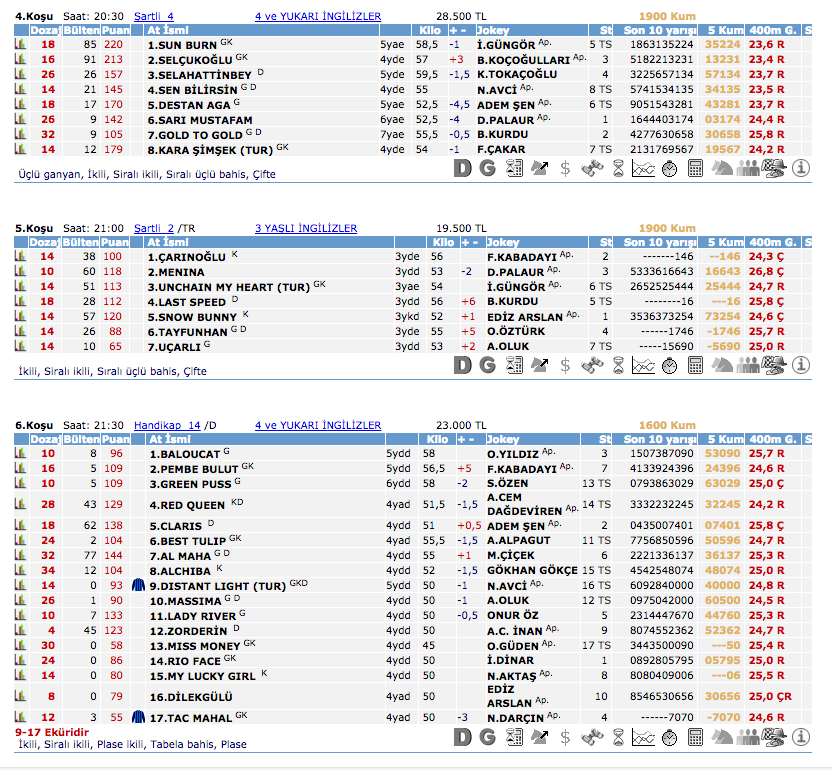This screenshot has width=832, height=770.
Task: Open the bar chart icon beside 1.SUN BURN
Action: click(20, 45)
